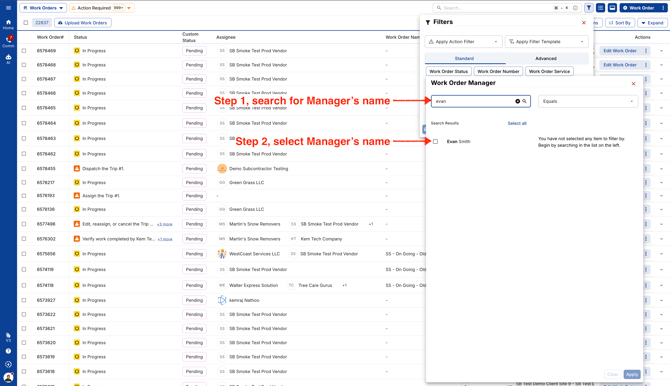Select checkbox for work order 6578467

tap(24, 79)
